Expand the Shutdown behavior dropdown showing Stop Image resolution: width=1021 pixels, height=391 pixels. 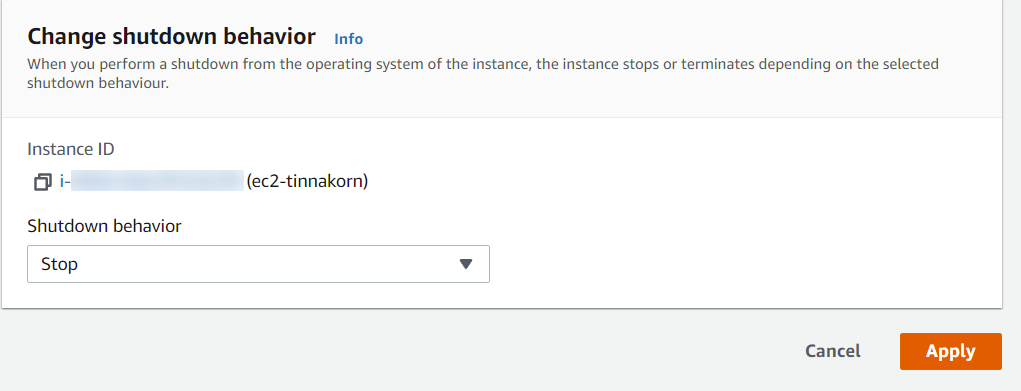[258, 264]
